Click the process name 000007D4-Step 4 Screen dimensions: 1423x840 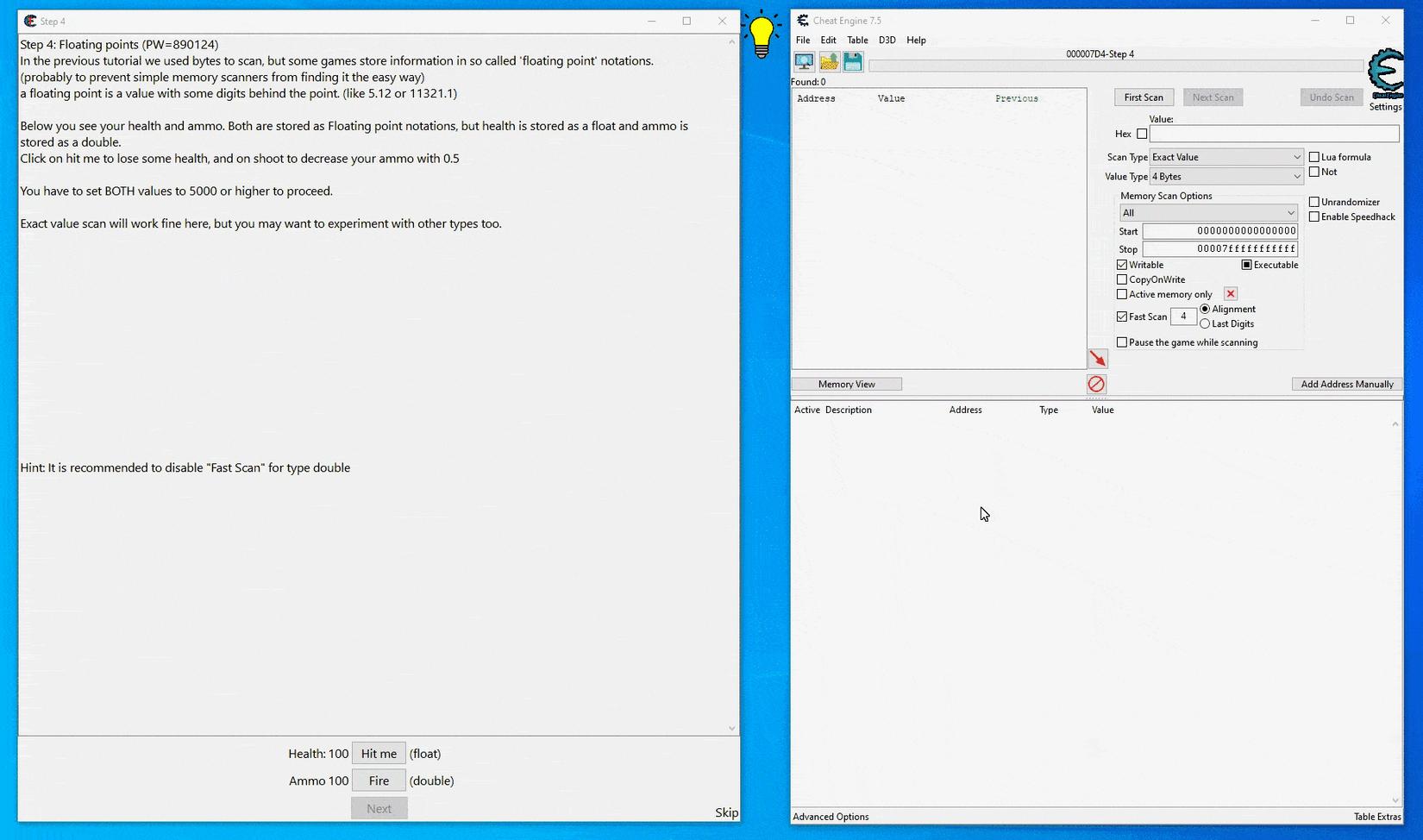click(1100, 53)
